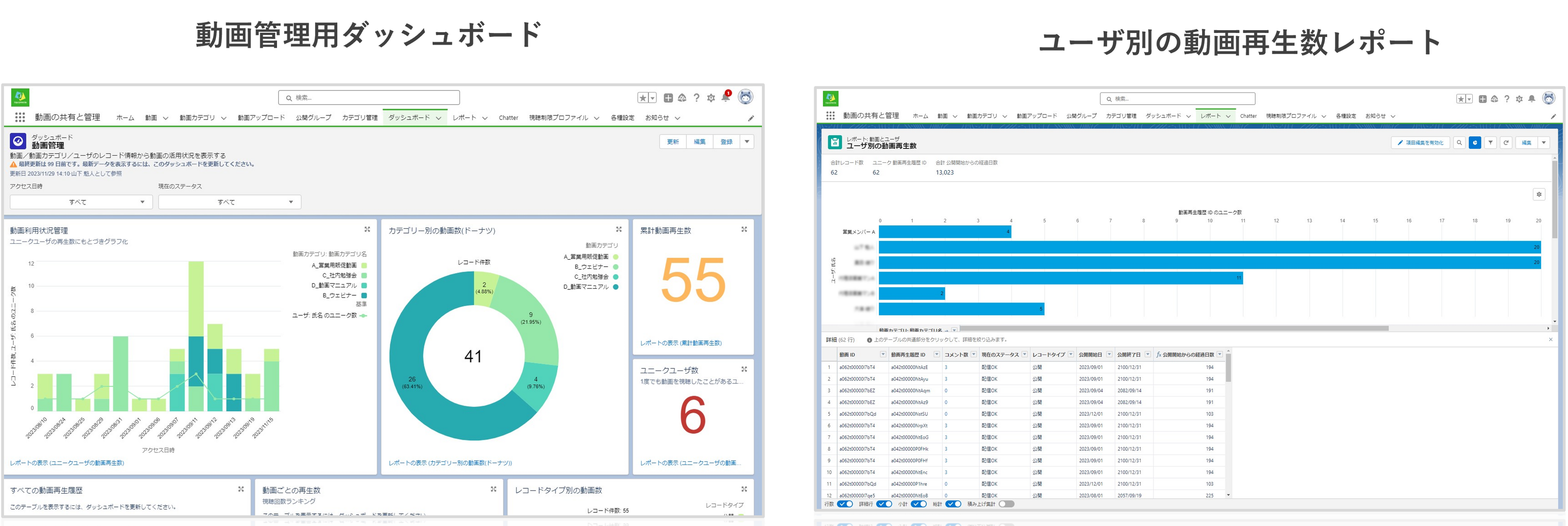Toggle the 詳細行 switch off

tap(884, 504)
